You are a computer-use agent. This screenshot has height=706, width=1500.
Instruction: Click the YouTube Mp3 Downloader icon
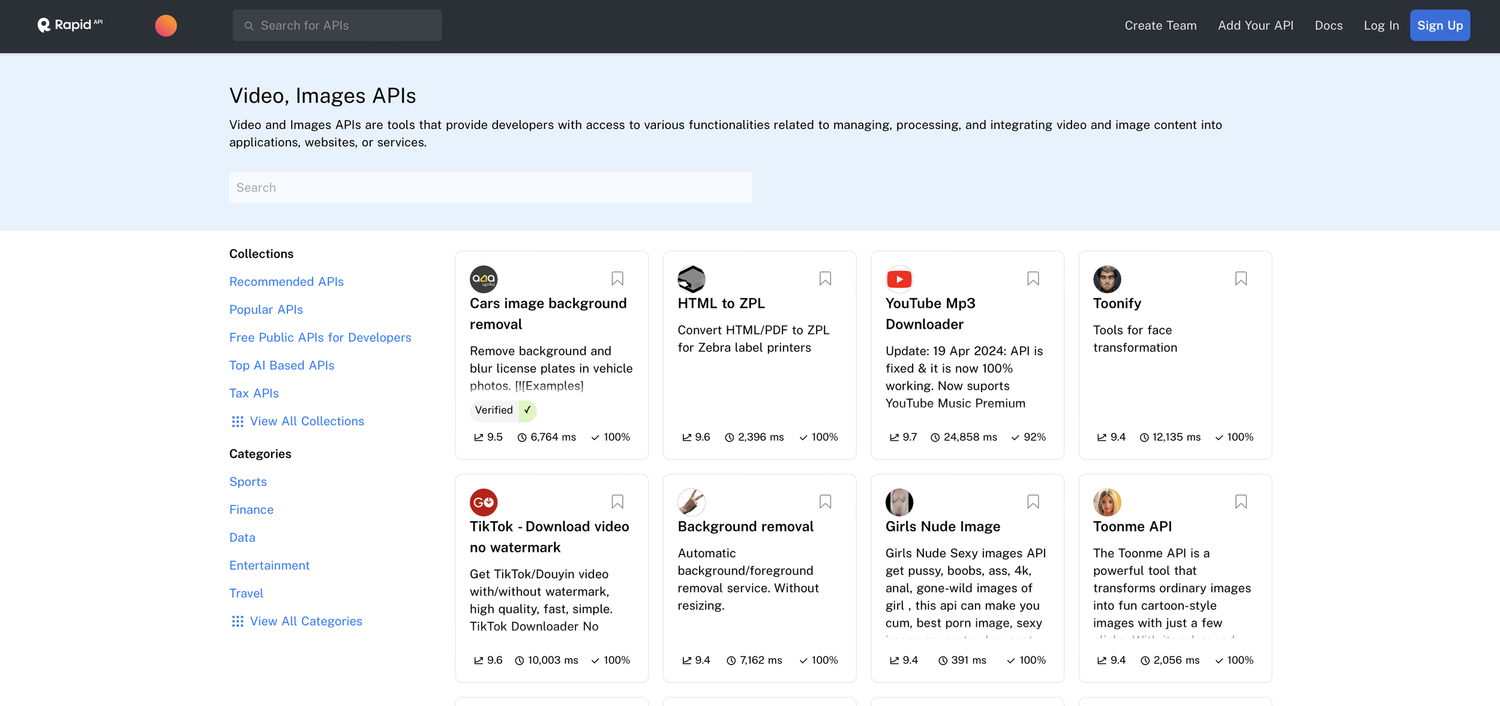click(x=899, y=279)
